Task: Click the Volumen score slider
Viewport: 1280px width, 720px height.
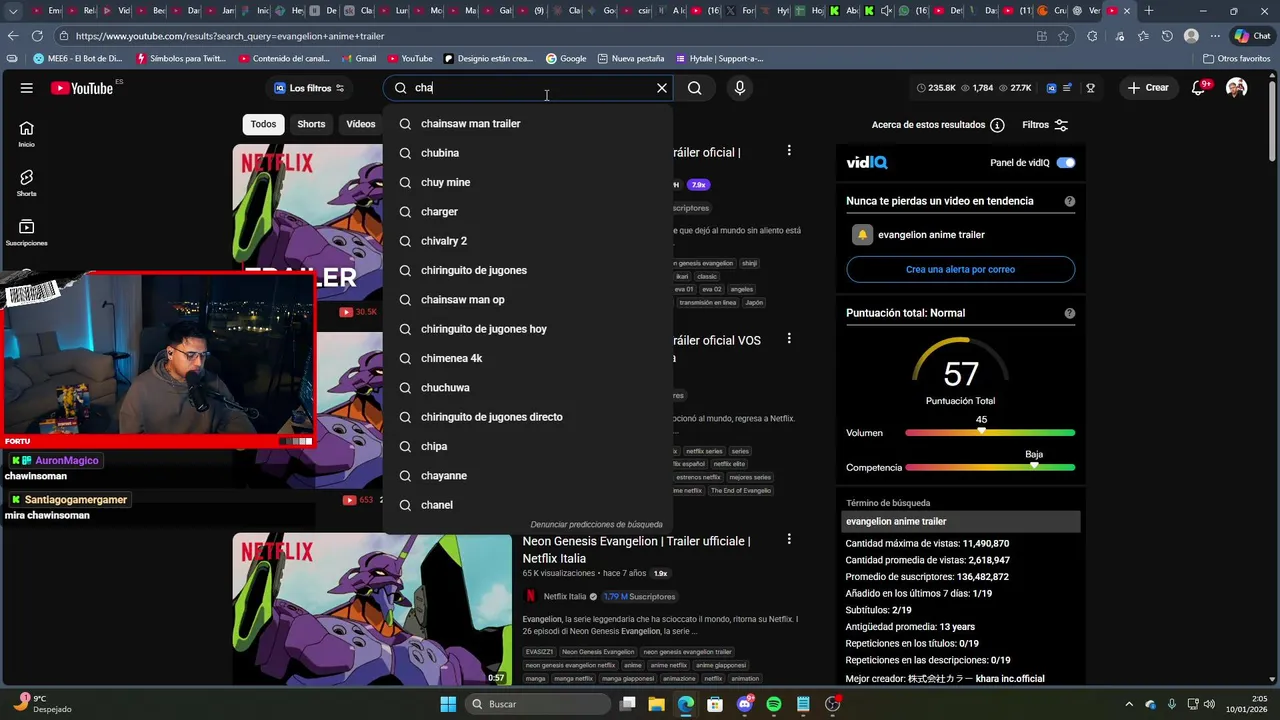Action: click(990, 433)
